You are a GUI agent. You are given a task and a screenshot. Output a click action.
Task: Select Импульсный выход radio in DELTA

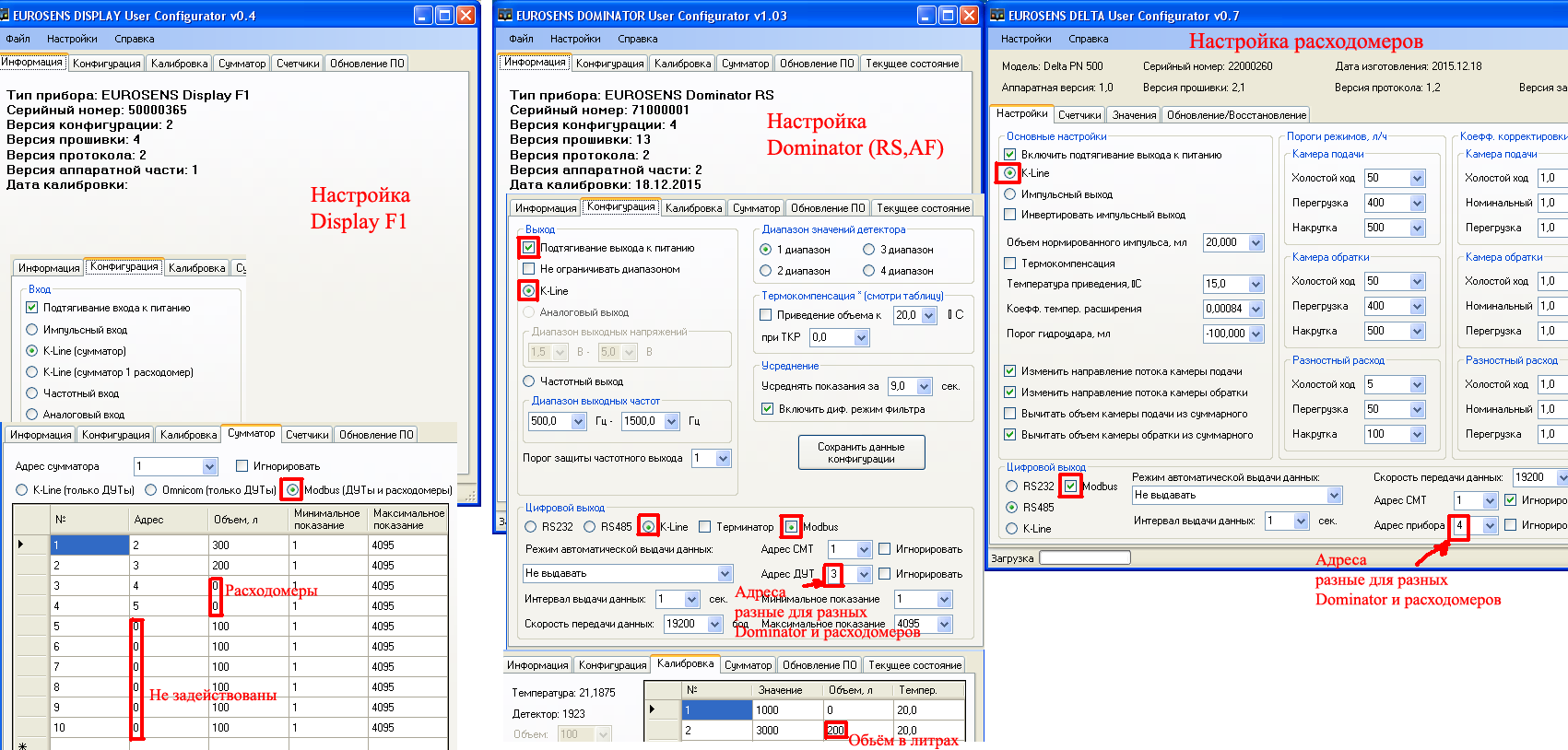tap(1009, 194)
